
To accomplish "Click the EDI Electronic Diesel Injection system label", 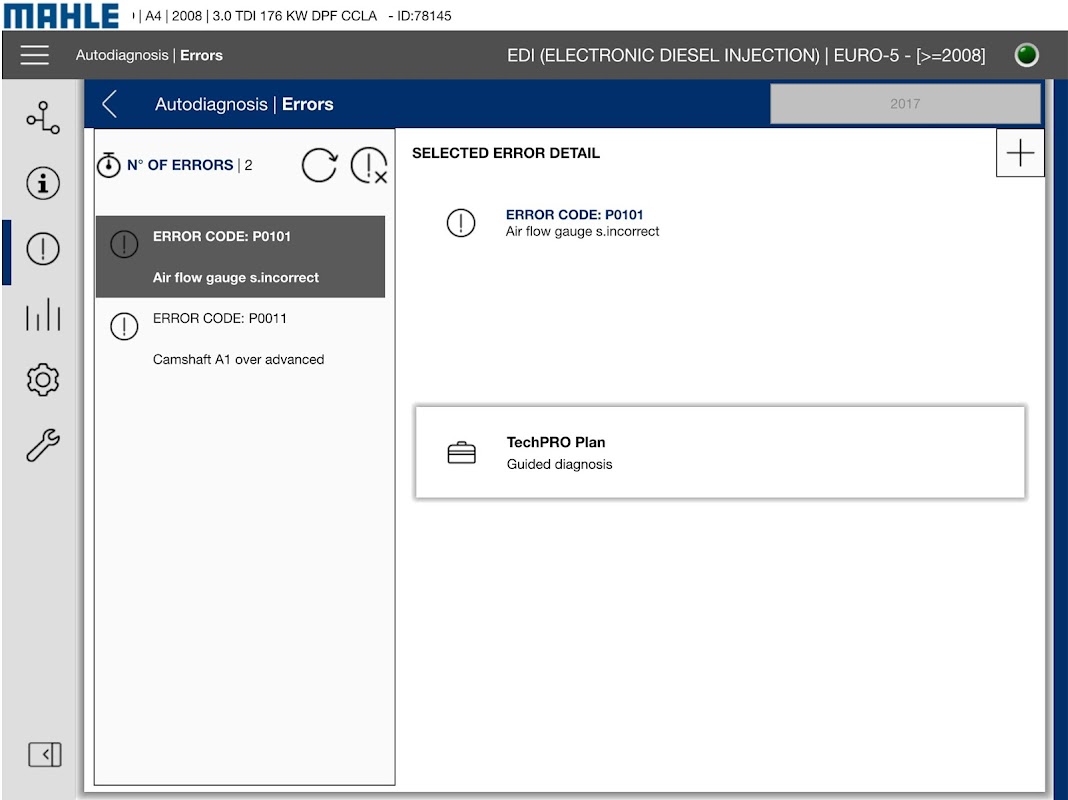I will pos(746,55).
